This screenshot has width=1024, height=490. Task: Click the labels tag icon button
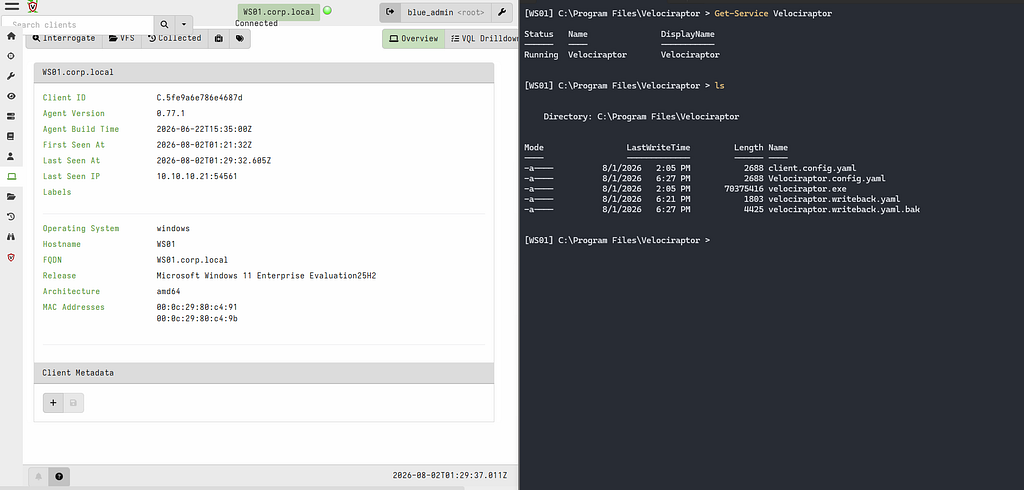coord(240,39)
